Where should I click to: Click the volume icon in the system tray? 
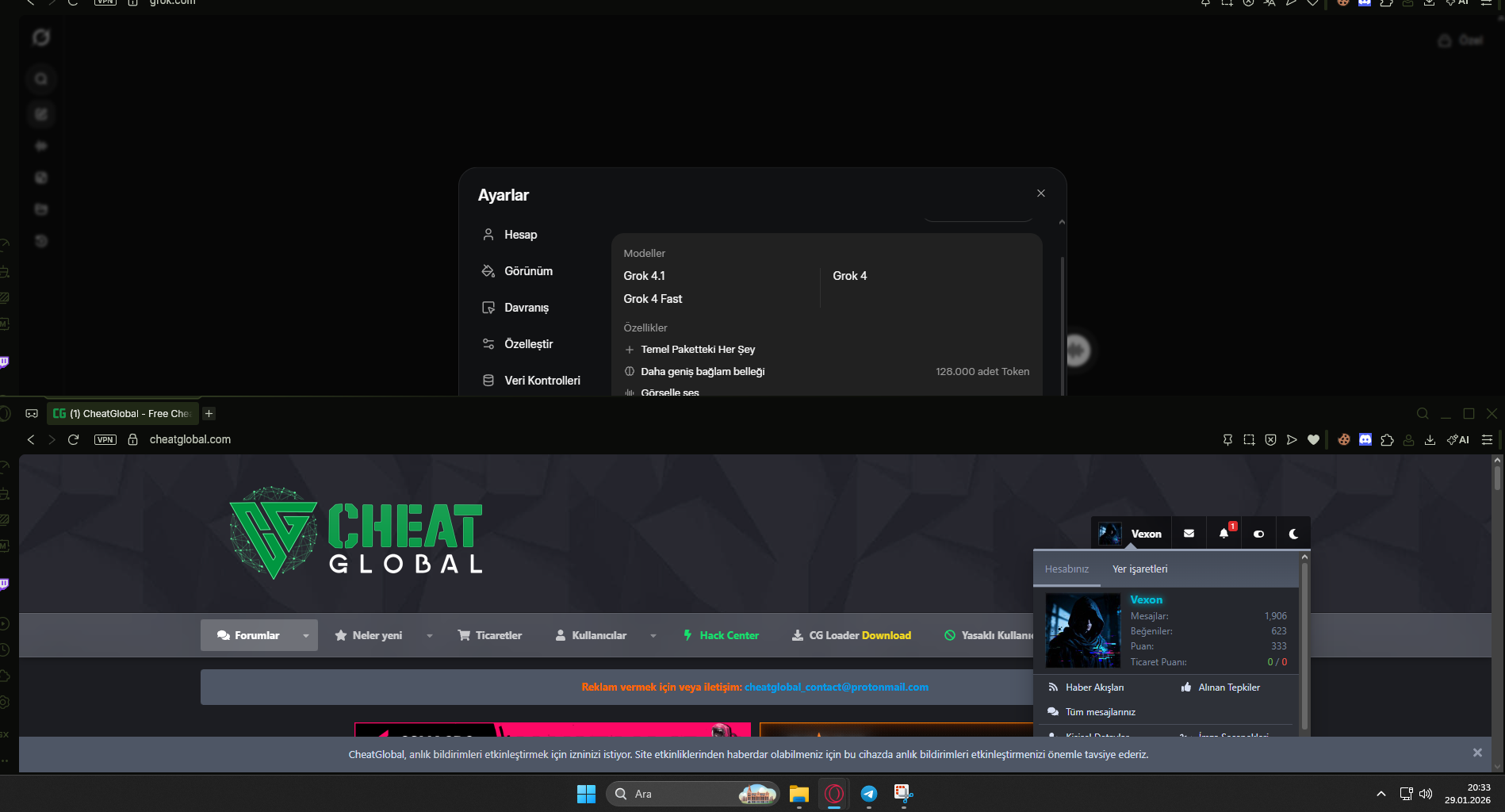pos(1426,794)
